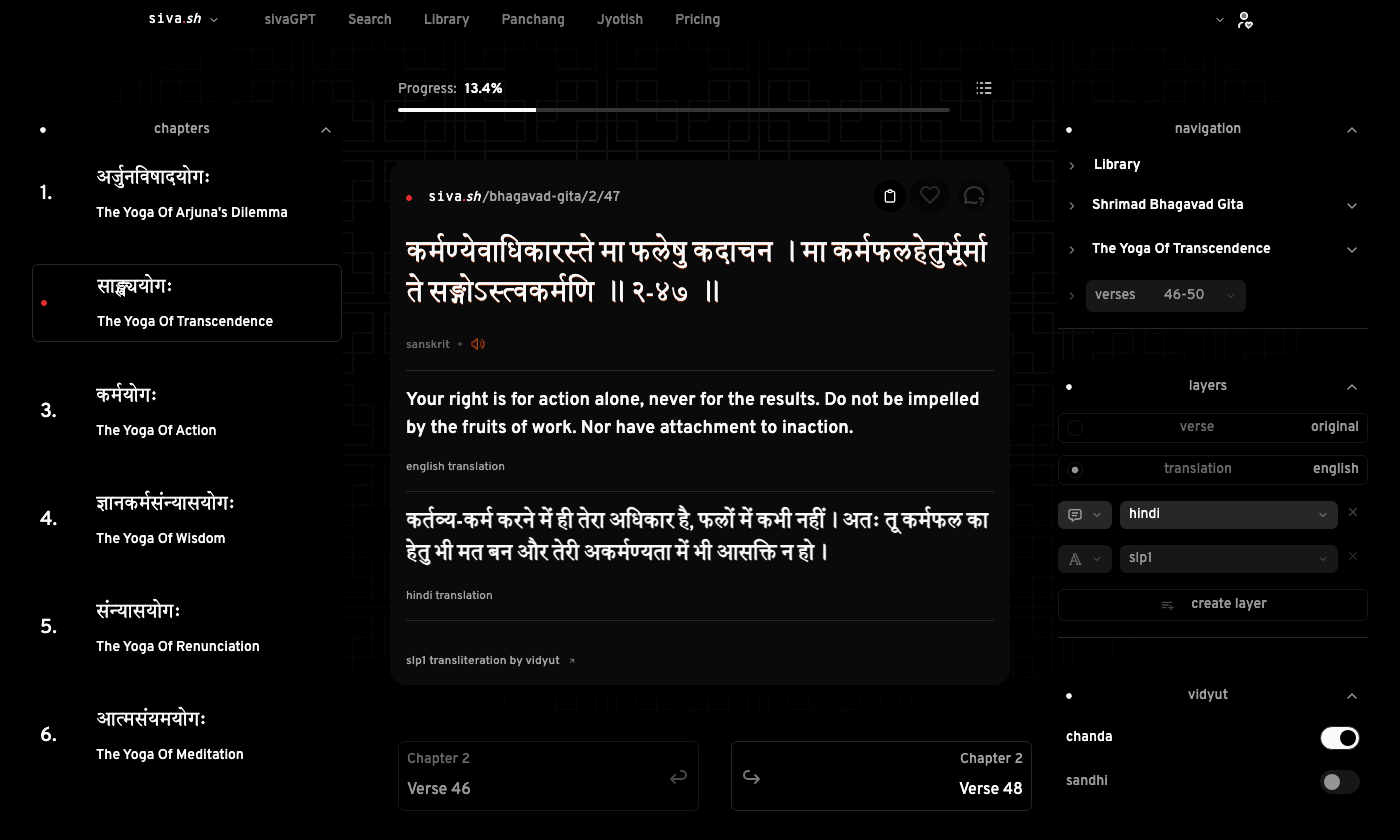This screenshot has height=840, width=1400.
Task: Open the comment-type selector beside hindi
Action: pyautogui.click(x=1085, y=514)
